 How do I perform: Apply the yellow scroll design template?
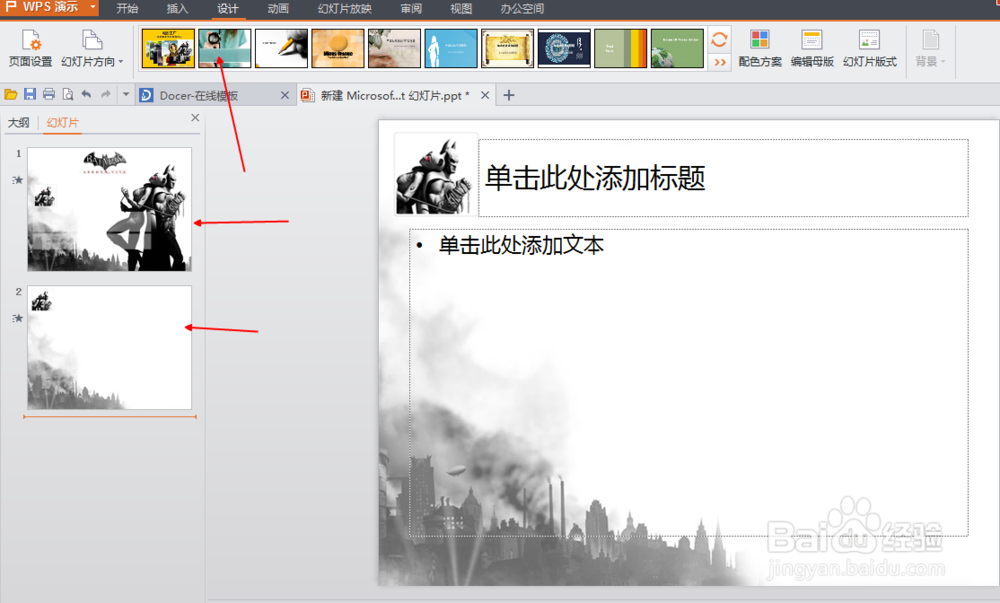tap(508, 48)
